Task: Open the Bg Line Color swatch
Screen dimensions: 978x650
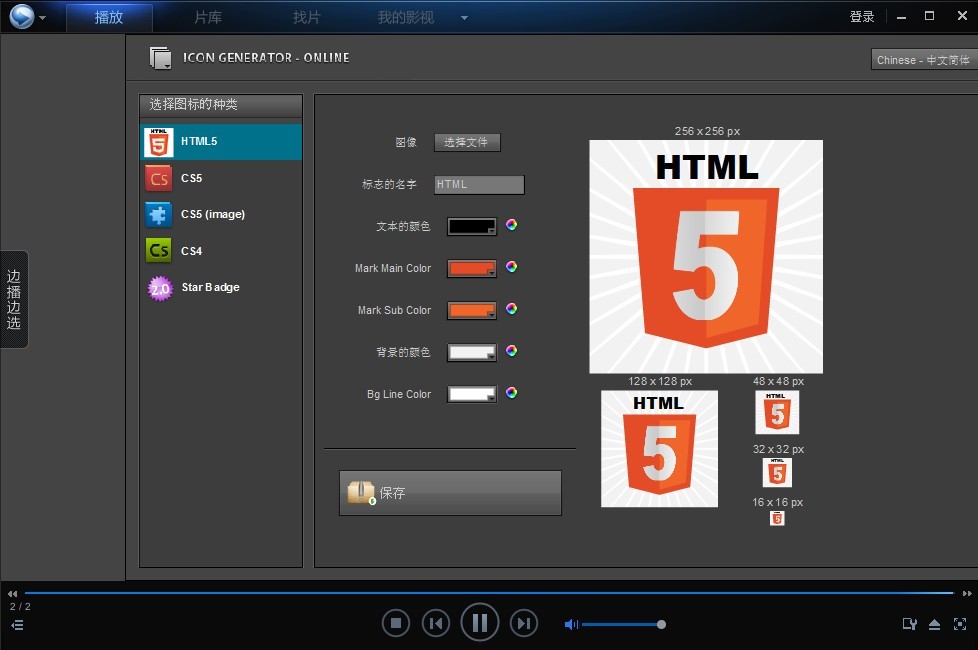Action: [x=472, y=394]
